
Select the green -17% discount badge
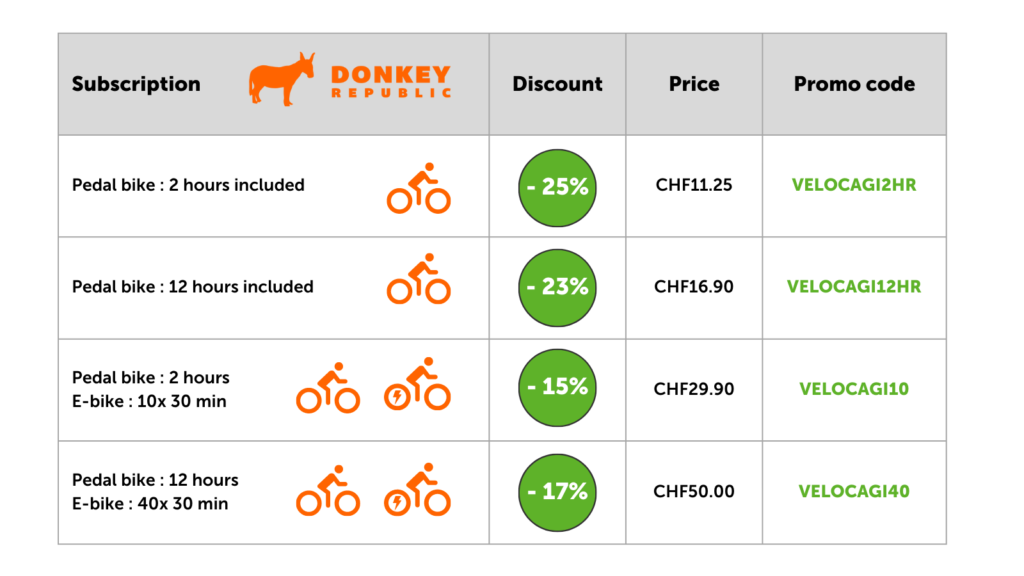click(557, 492)
